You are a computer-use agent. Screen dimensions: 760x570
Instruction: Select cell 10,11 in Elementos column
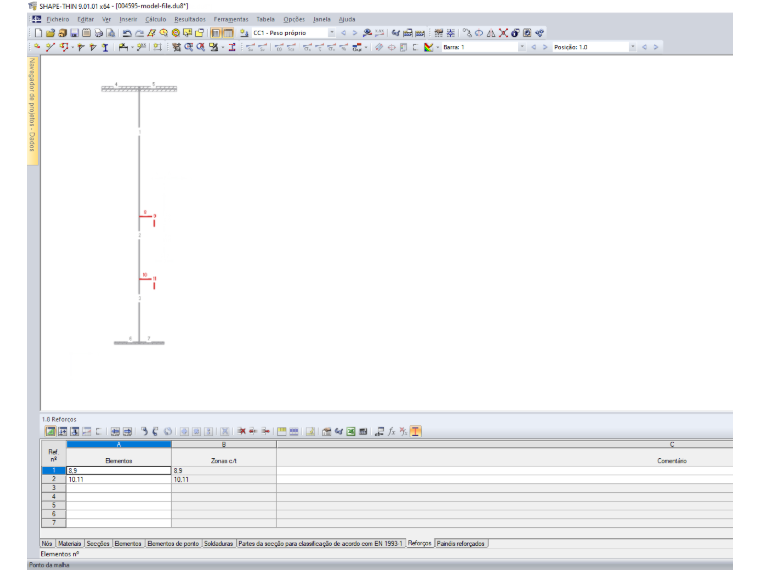click(x=119, y=479)
